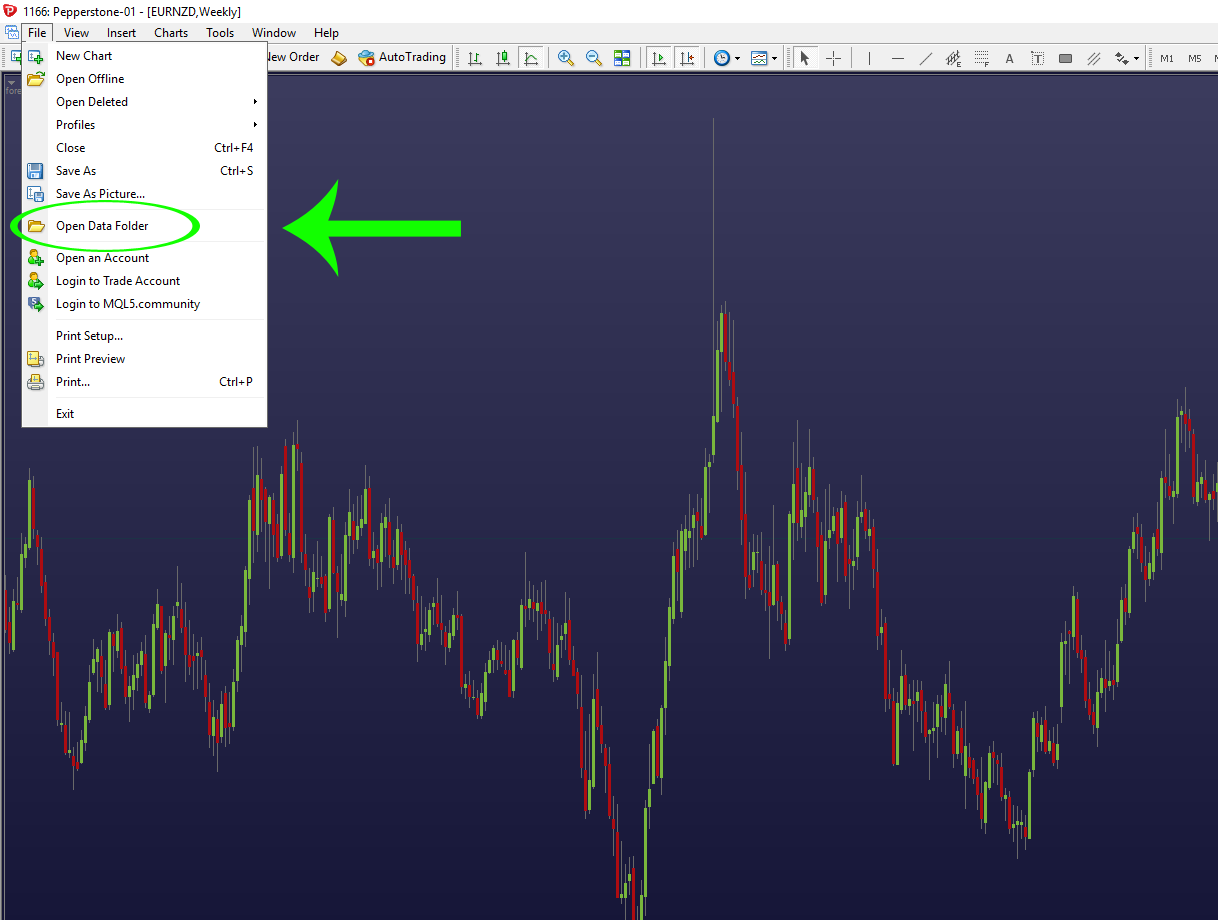Select the rectangle shape tool

pyautogui.click(x=1065, y=58)
